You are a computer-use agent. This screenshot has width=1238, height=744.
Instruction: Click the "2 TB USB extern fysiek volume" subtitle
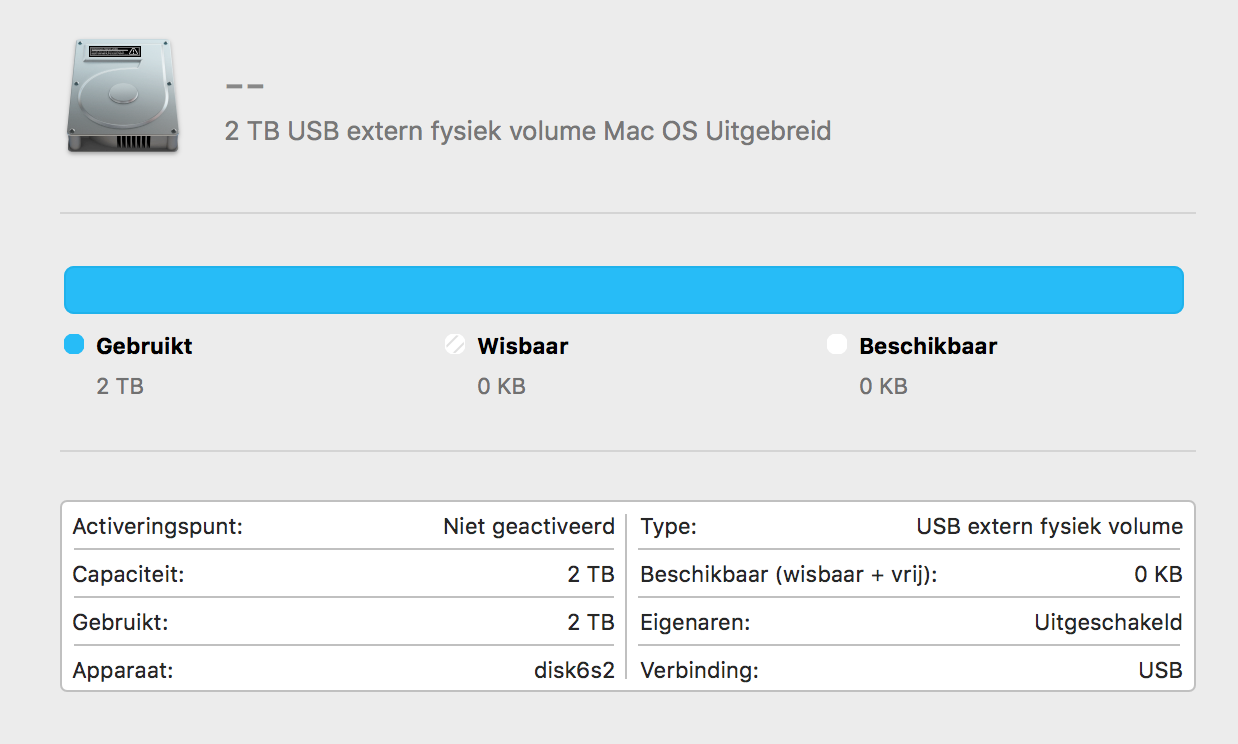(528, 131)
